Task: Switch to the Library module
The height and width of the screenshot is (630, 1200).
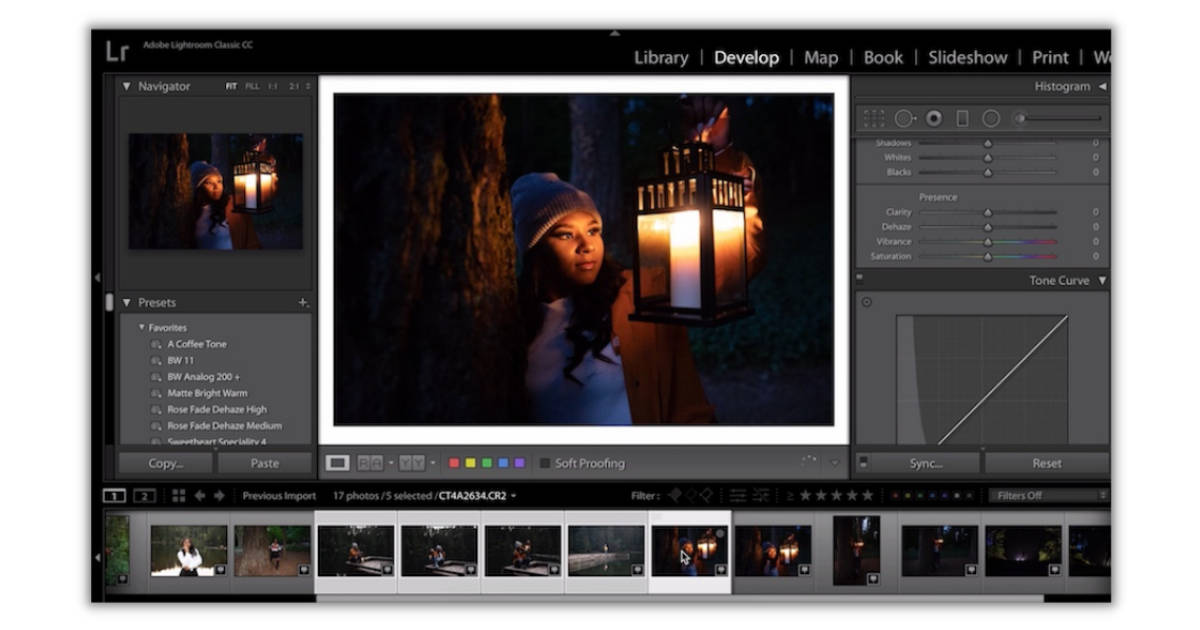Action: coord(661,57)
